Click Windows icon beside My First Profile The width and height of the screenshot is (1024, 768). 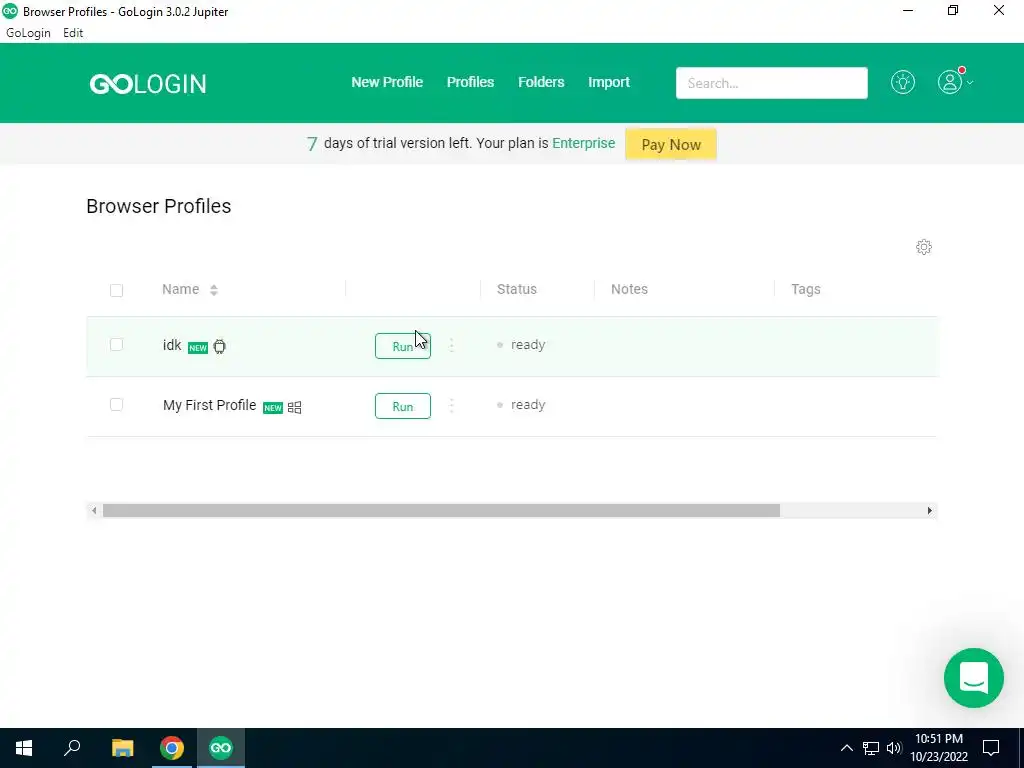(x=295, y=408)
